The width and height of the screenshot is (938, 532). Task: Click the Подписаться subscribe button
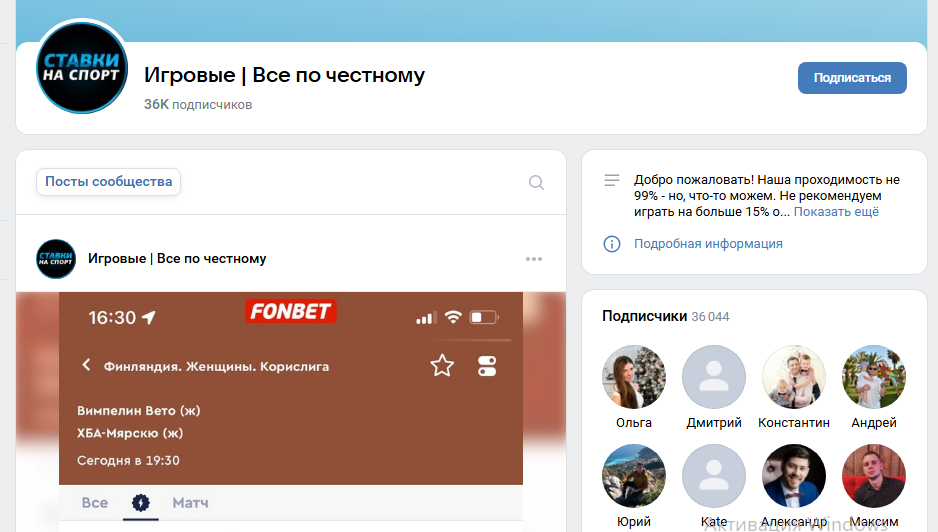[852, 78]
